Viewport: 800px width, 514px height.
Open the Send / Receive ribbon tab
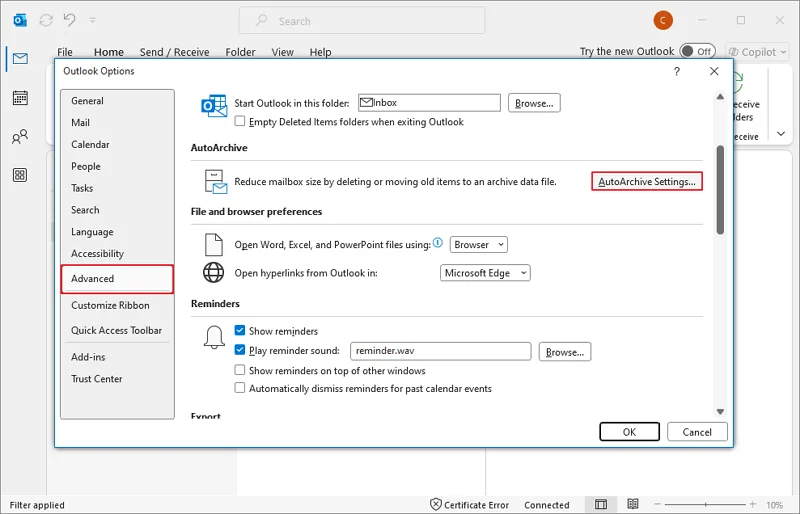tap(174, 52)
